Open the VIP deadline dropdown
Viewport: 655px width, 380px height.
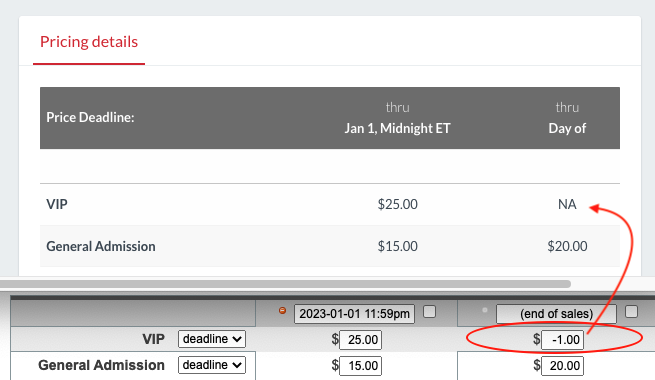[212, 339]
